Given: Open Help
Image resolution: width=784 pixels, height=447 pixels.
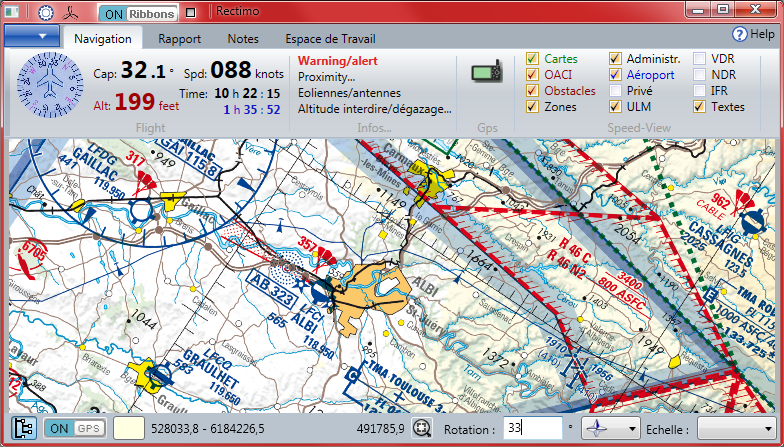Looking at the screenshot, I should 753,34.
